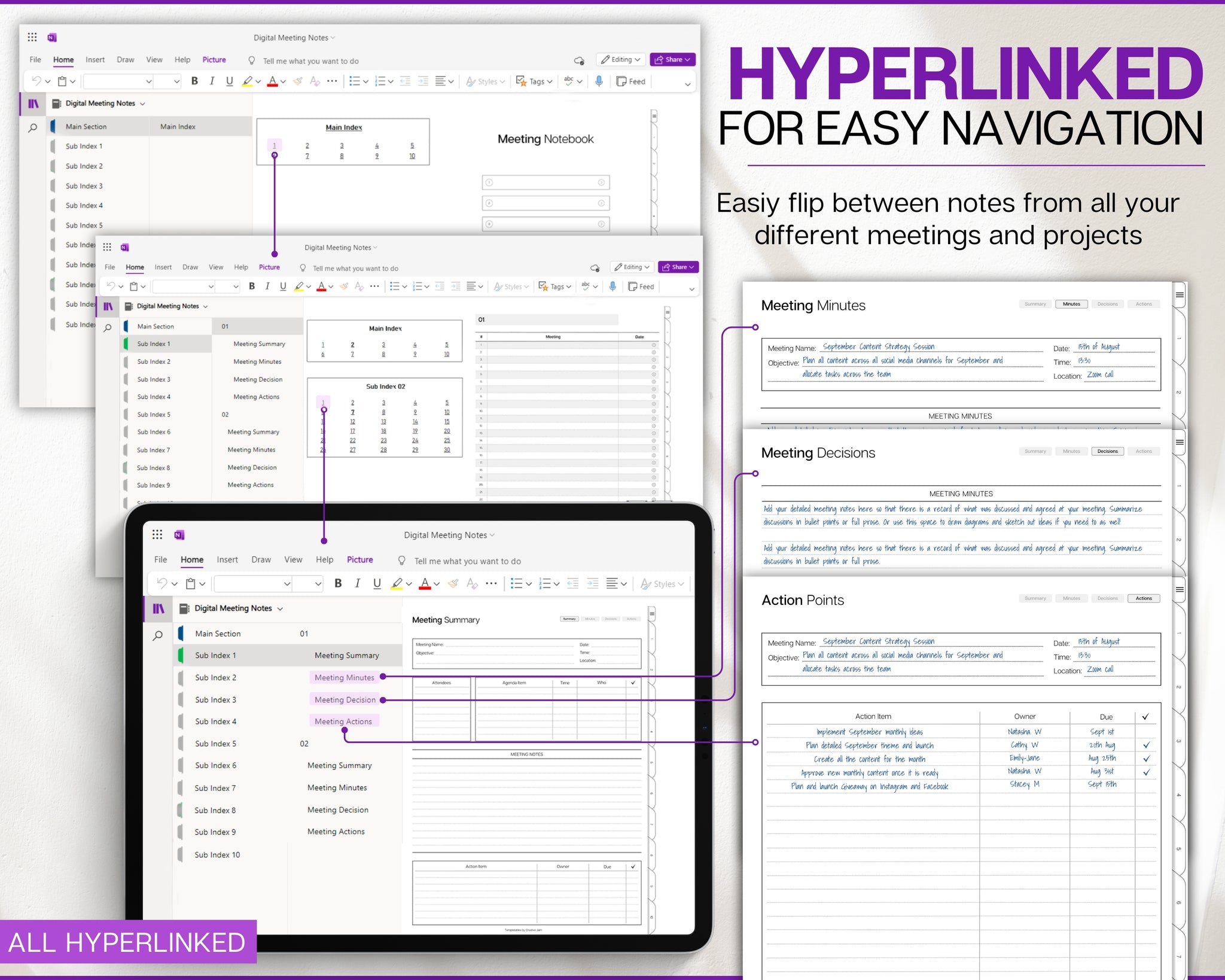Click the search magnifier in tablet sidebar
Image resolution: width=1225 pixels, height=980 pixels.
158,635
